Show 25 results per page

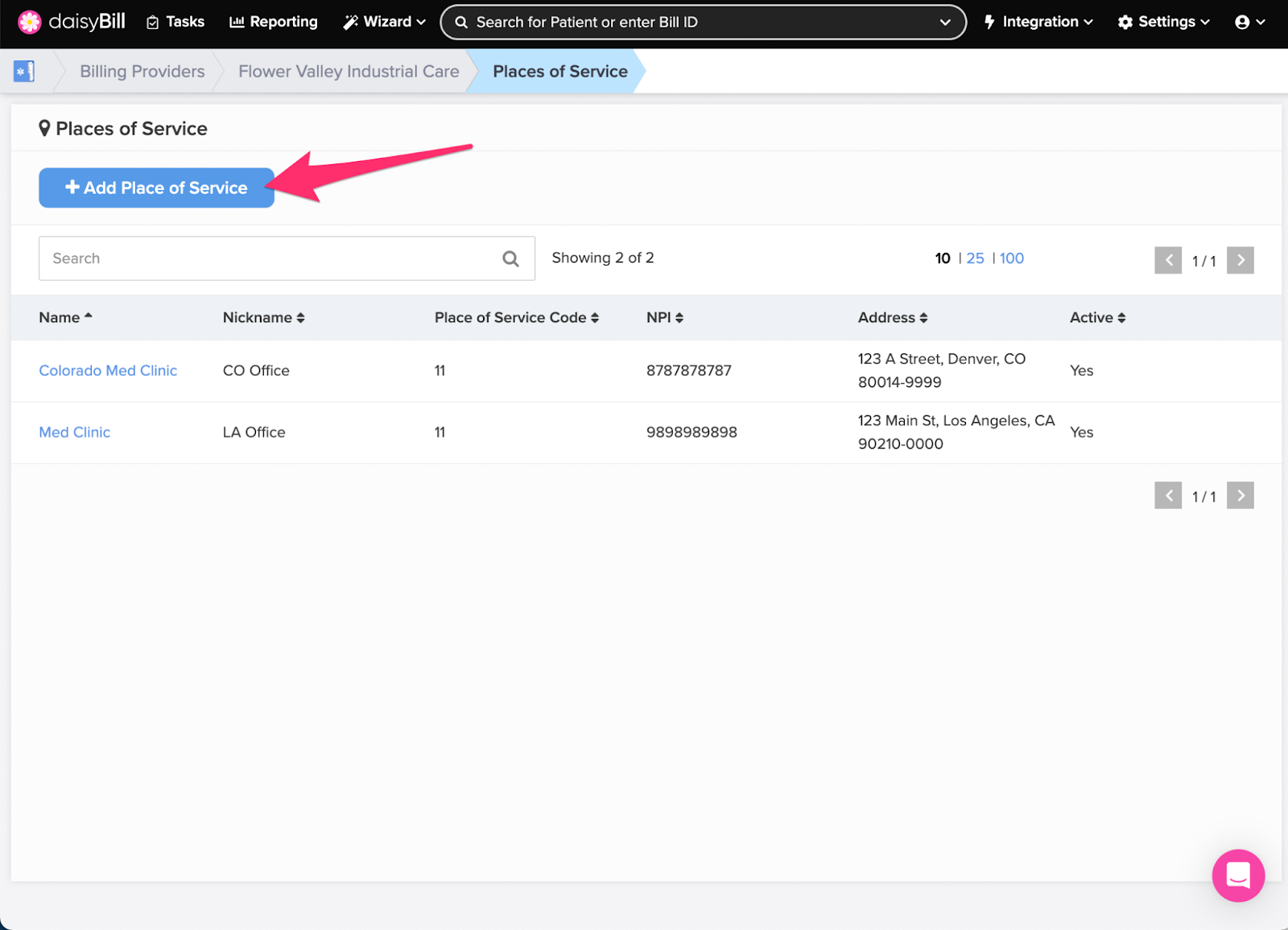975,258
